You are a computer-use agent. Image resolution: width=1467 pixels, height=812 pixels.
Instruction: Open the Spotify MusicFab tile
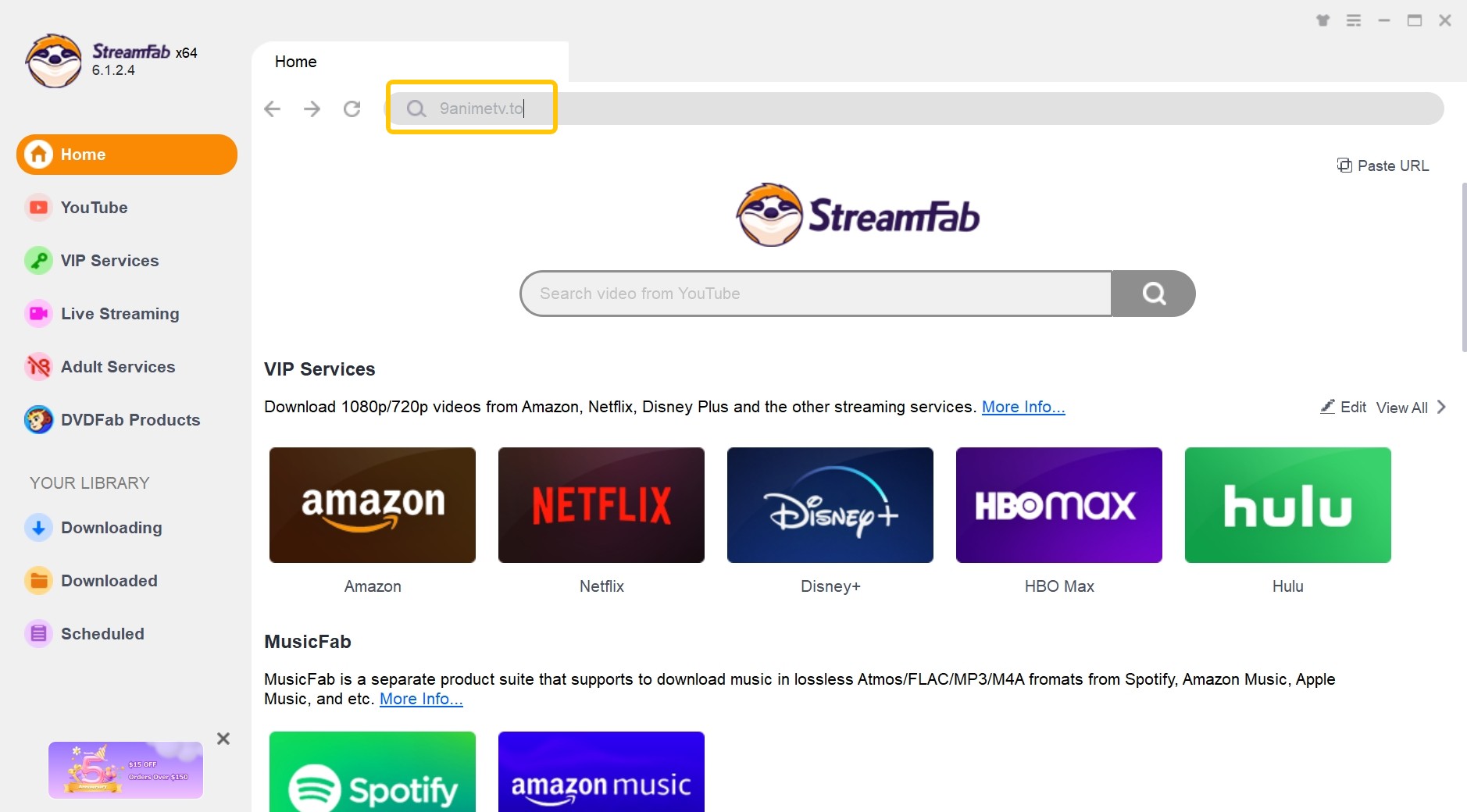coord(373,771)
